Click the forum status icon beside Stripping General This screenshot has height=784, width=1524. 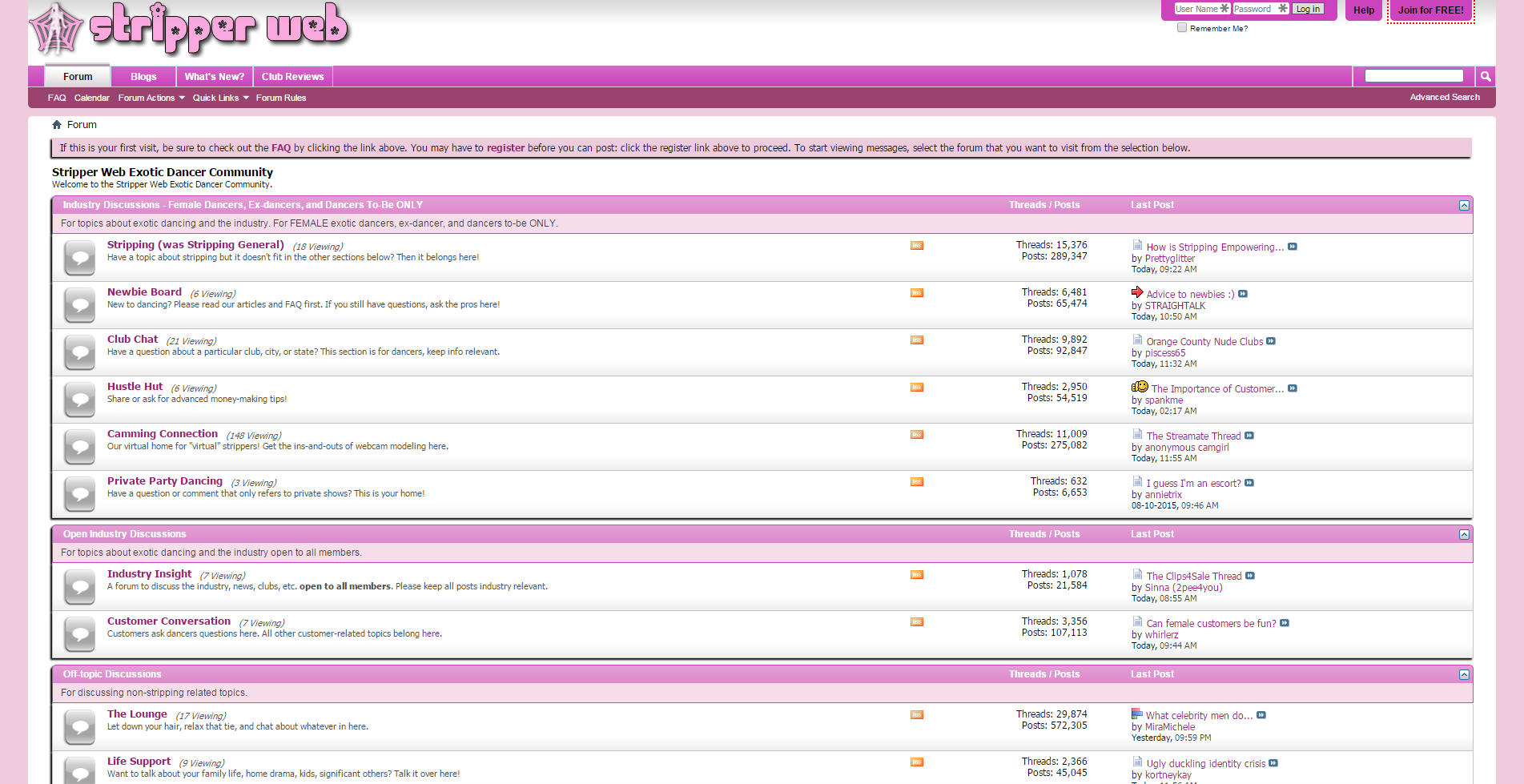click(80, 258)
